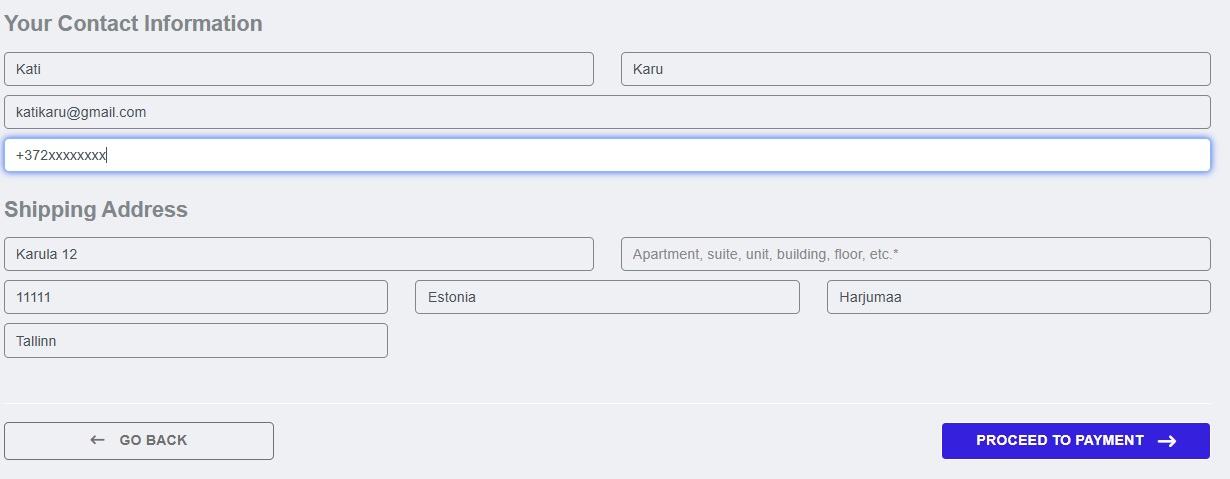Click the right arrow icon beside Proceed to Payment
Viewport: 1230px width, 479px height.
(1166, 441)
